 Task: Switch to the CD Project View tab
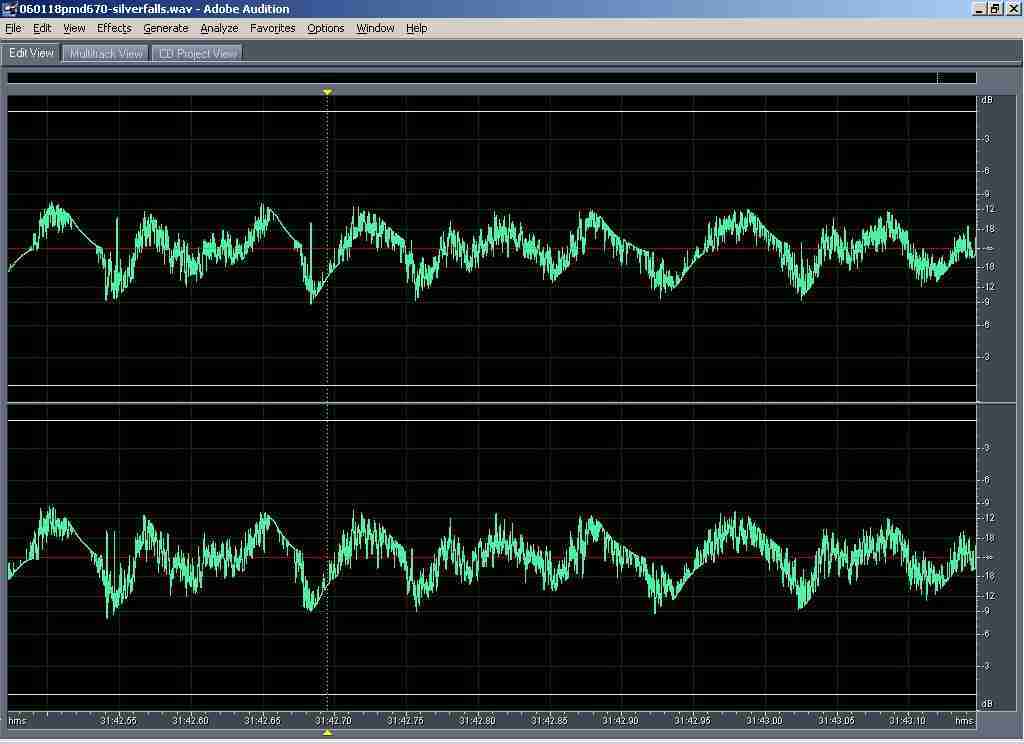198,54
